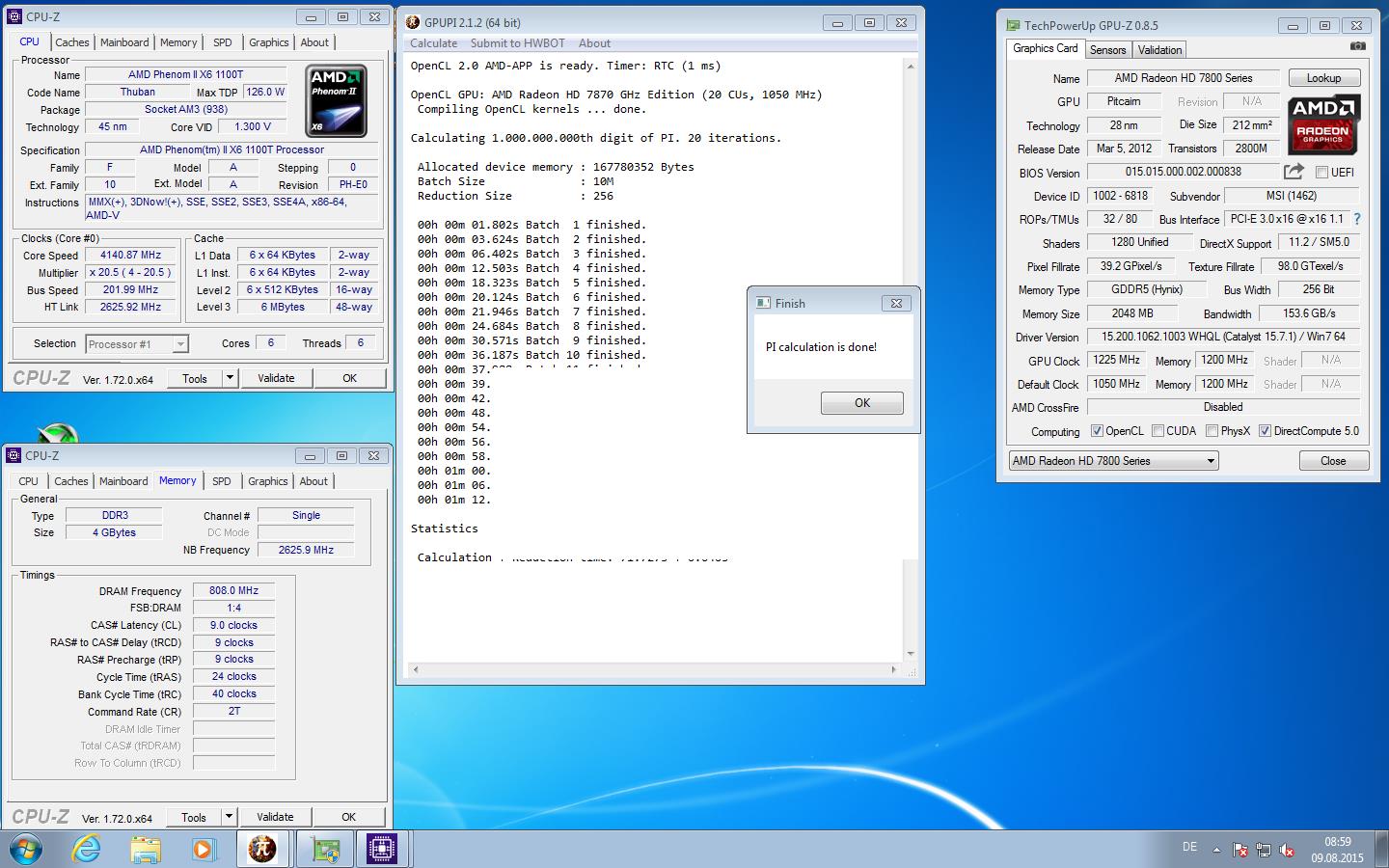Click 'PI calculation is done!' message
This screenshot has height=868, width=1389.
tap(821, 347)
